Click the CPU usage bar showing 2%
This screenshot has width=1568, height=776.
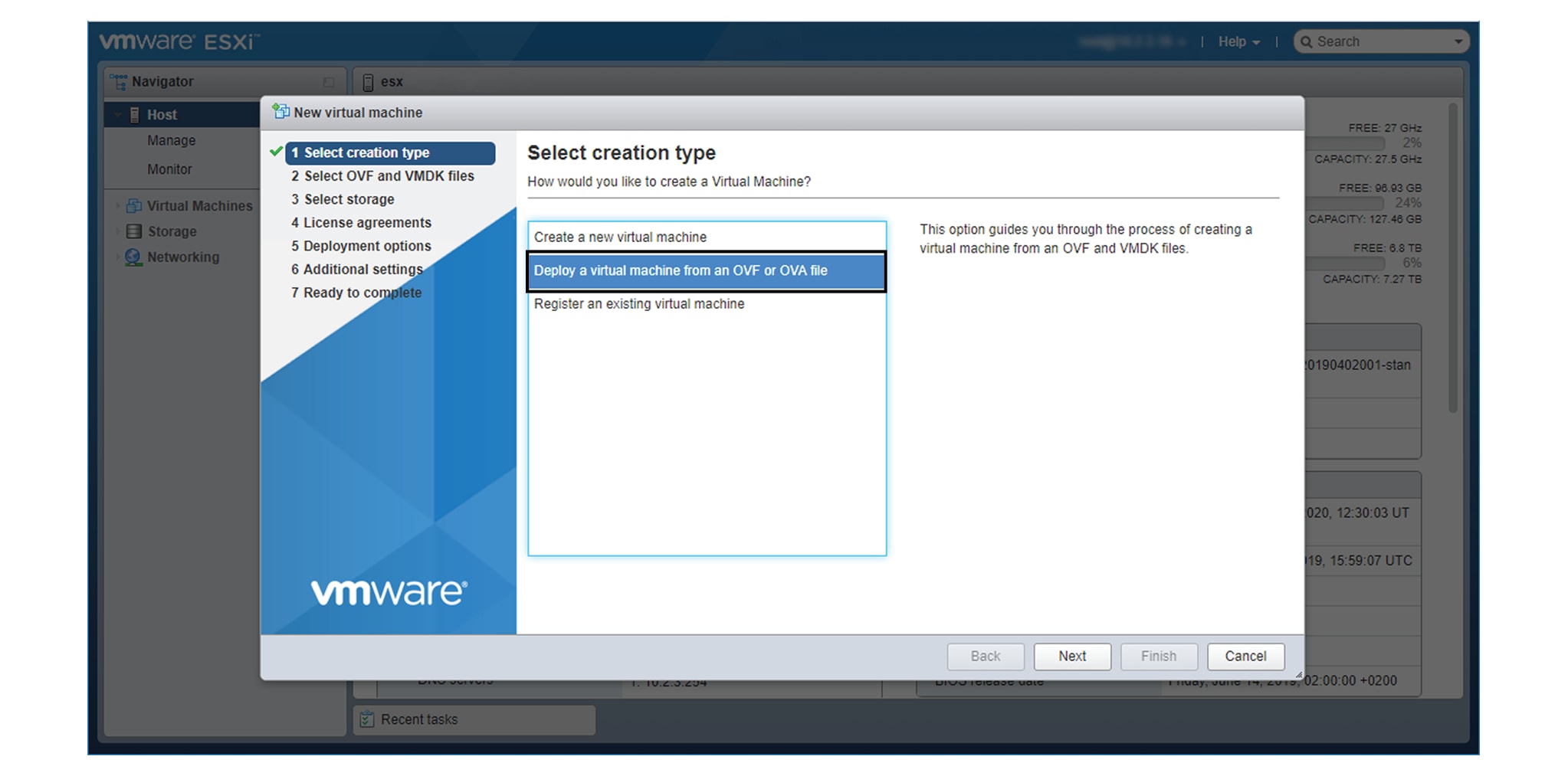tap(1345, 143)
